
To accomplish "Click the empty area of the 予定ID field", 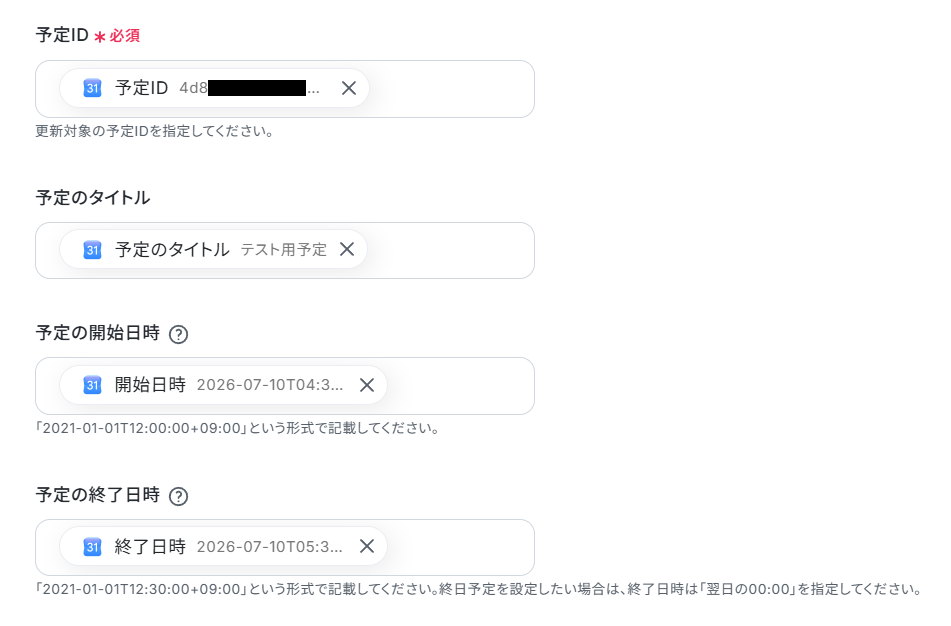I will pyautogui.click(x=451, y=89).
